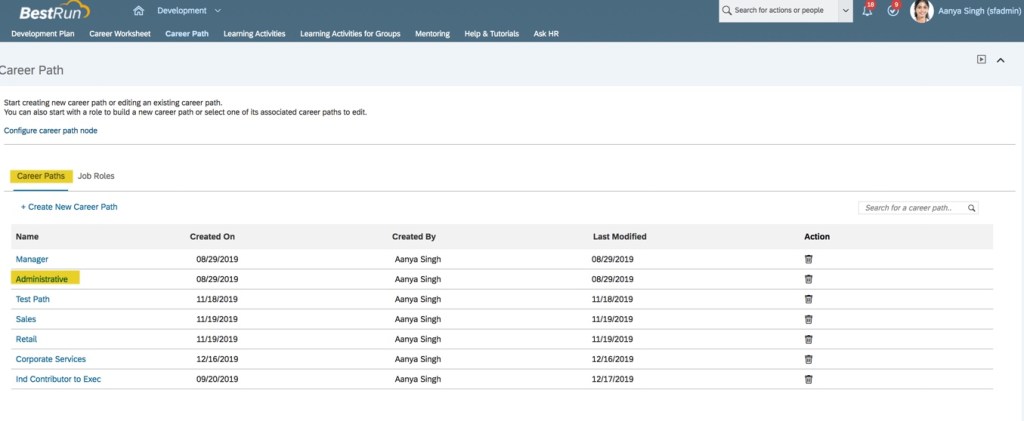Viewport: 1024px width, 421px height.
Task: Open Learning Activities menu item
Action: [254, 33]
